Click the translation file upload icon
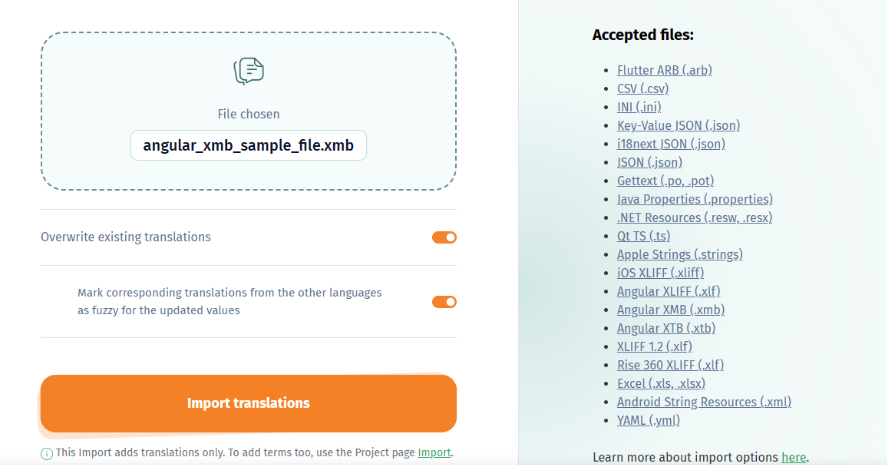Viewport: 887px width, 465px height. pyautogui.click(x=249, y=71)
